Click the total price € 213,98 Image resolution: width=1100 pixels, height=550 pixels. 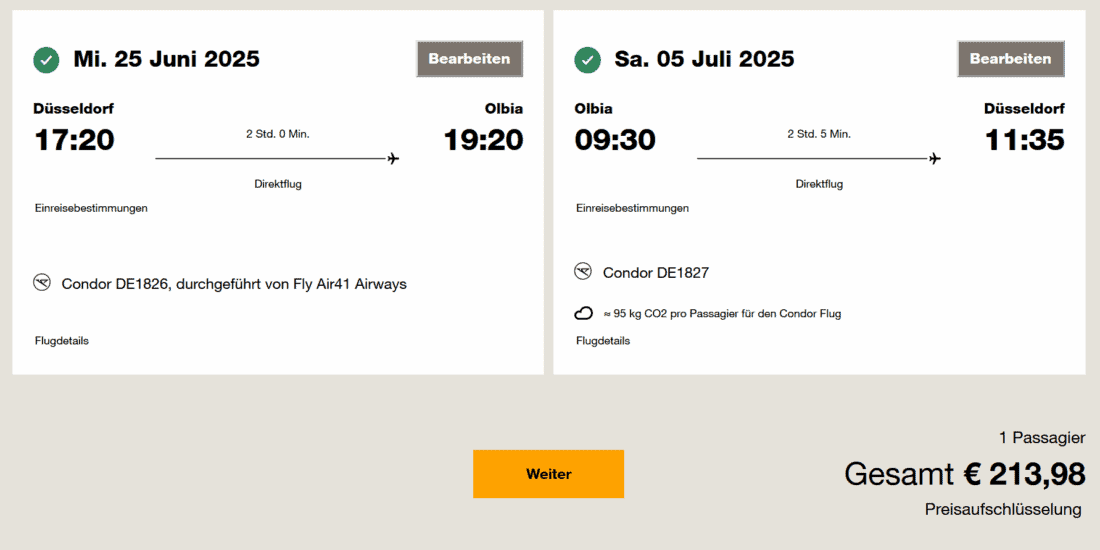click(1024, 474)
